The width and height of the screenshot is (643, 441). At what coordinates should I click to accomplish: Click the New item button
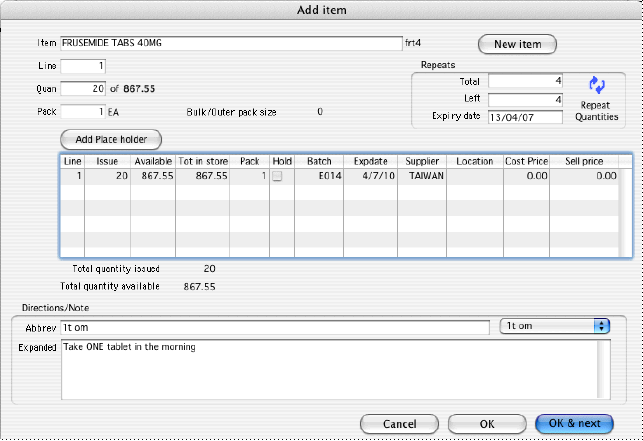tap(517, 44)
